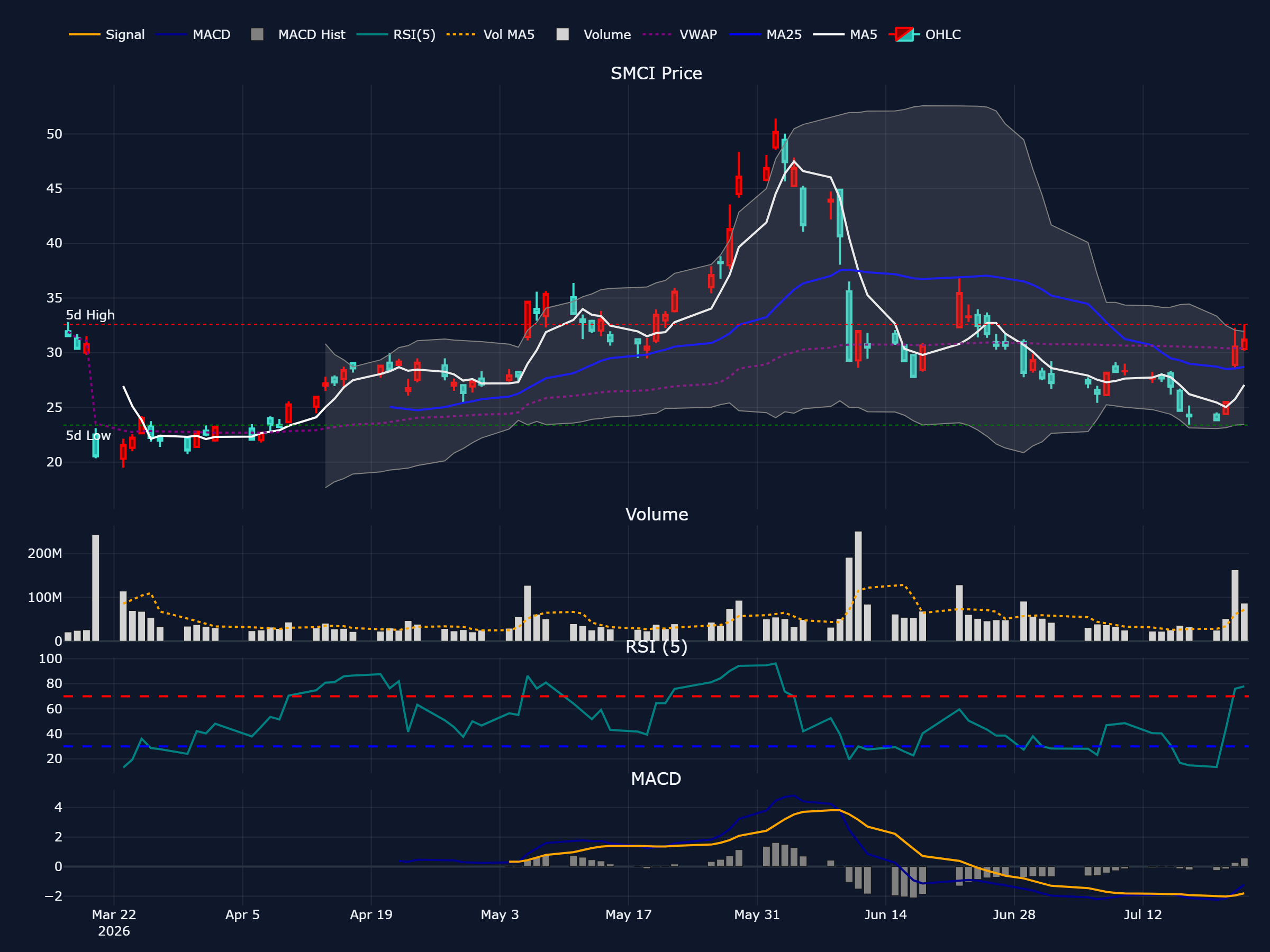
Task: Click the Jun 28 axis label
Action: pos(1014,914)
